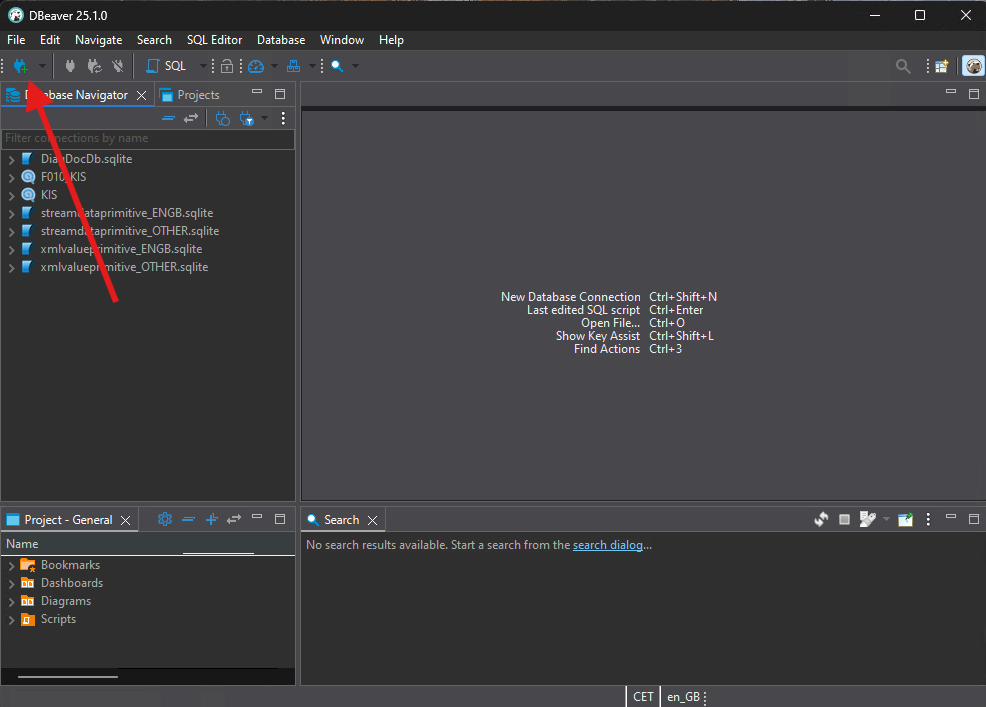The image size is (986, 707).
Task: Click the DBeaver perspective icon
Action: [972, 66]
